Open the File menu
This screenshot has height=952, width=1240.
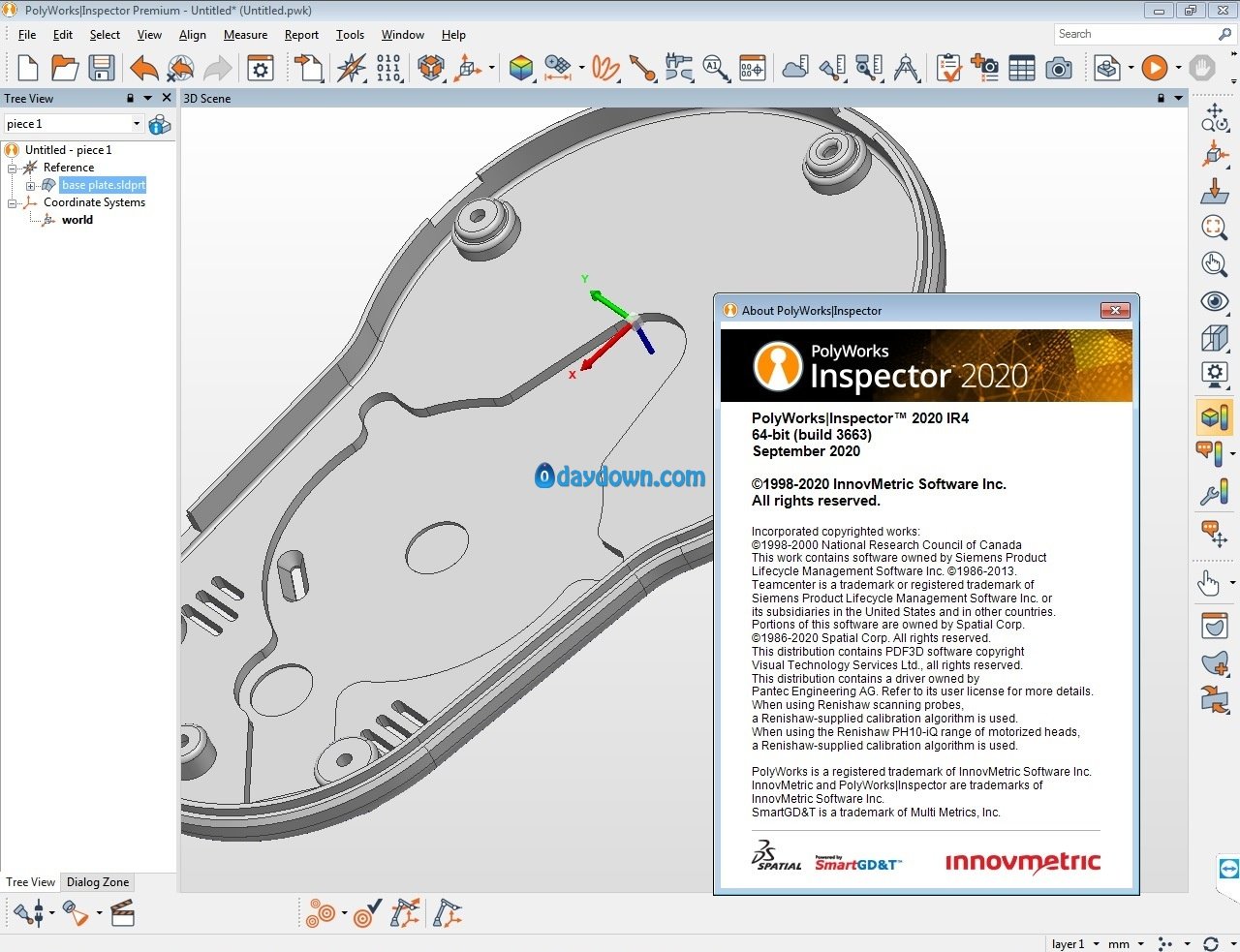point(27,35)
